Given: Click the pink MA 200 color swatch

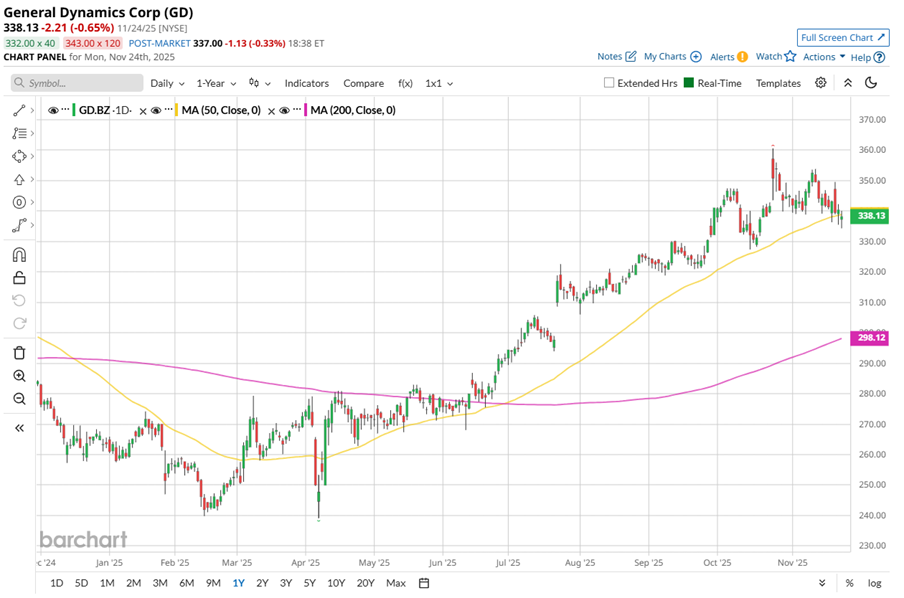Looking at the screenshot, I should click(303, 110).
